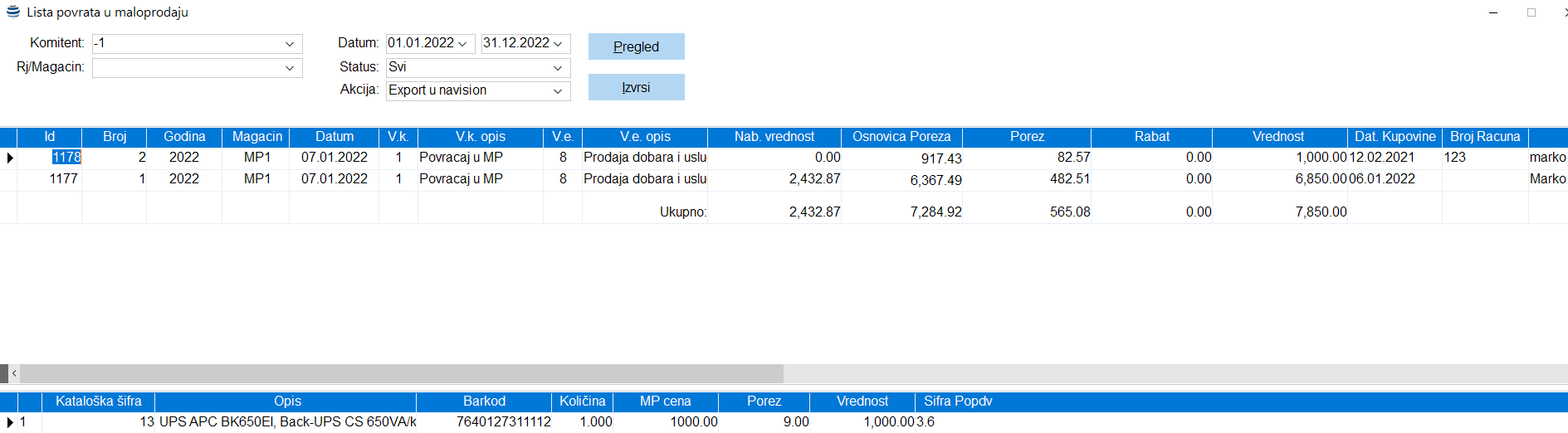Expand the Rj/Magacin combo box
The height and width of the screenshot is (433, 1568).
pos(290,68)
